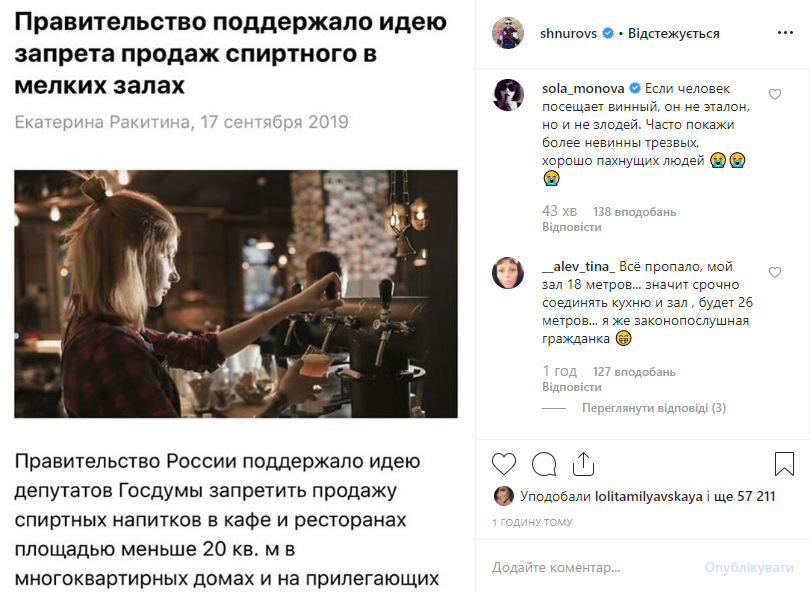Save post with bookmark icon
The height and width of the screenshot is (592, 810).
[784, 463]
